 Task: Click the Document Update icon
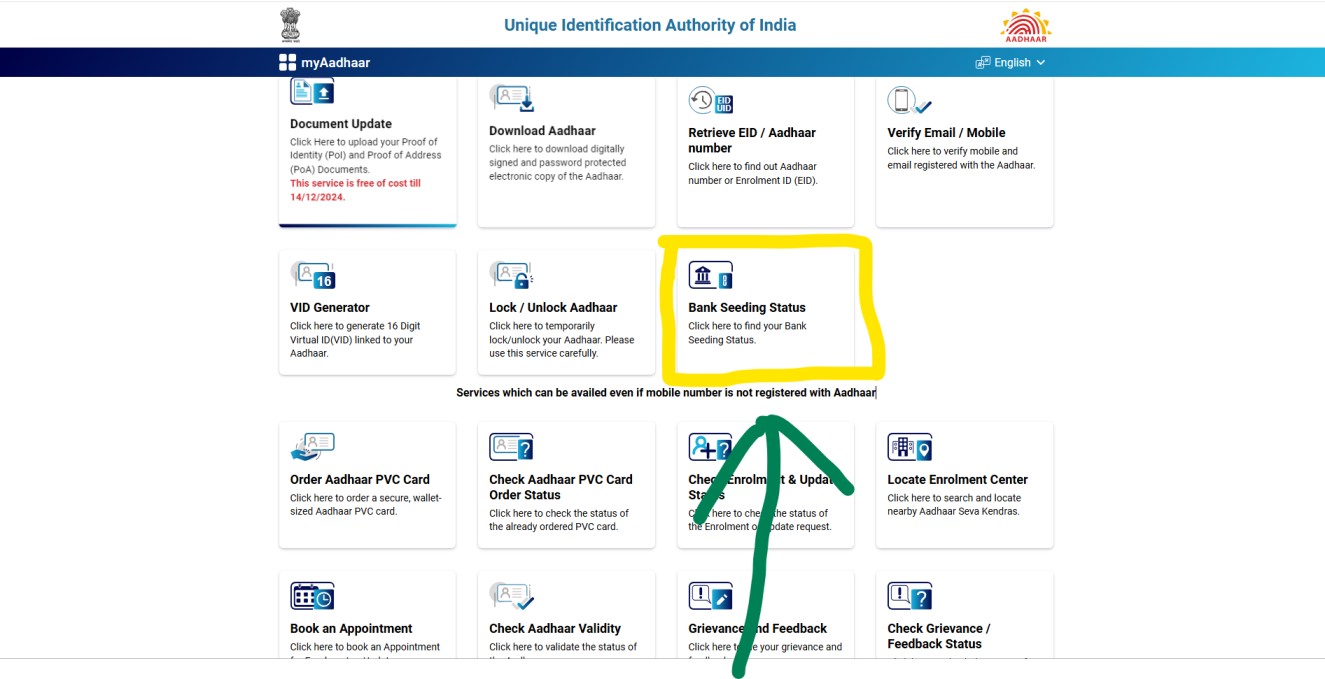point(312,91)
